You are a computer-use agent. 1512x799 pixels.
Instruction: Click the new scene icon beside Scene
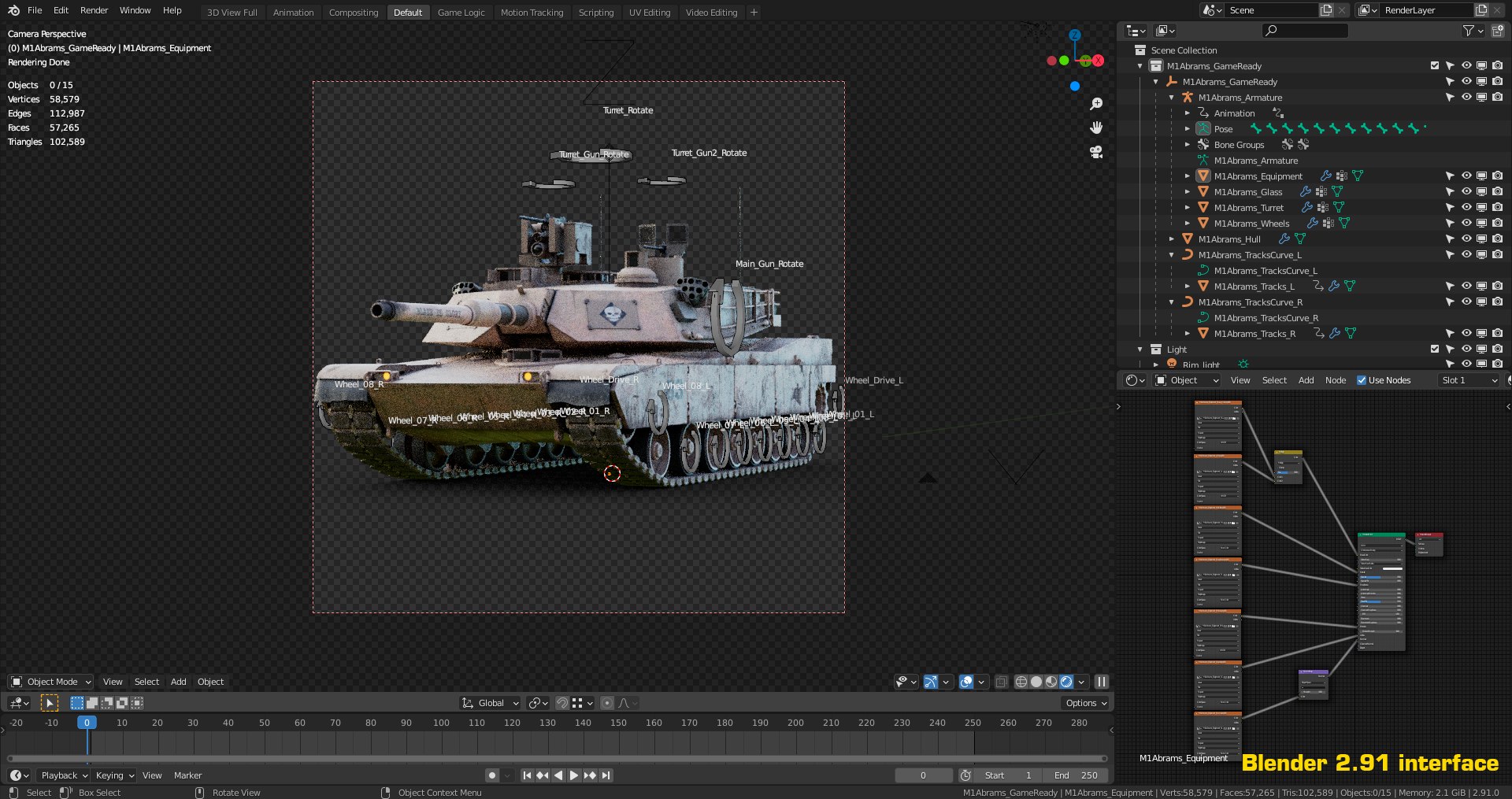pos(1326,10)
